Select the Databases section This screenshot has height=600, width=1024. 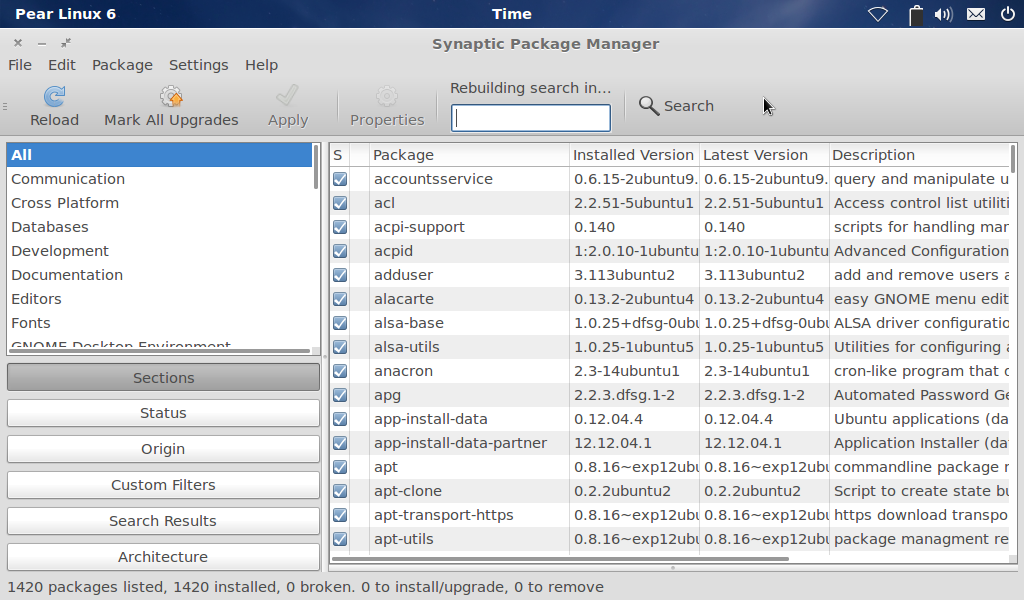coord(159,227)
